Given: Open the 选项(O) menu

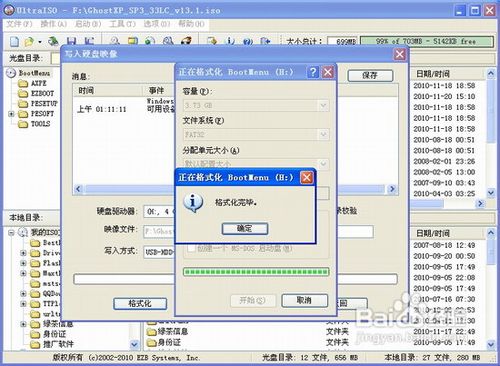Looking at the screenshot, I should pos(157,24).
